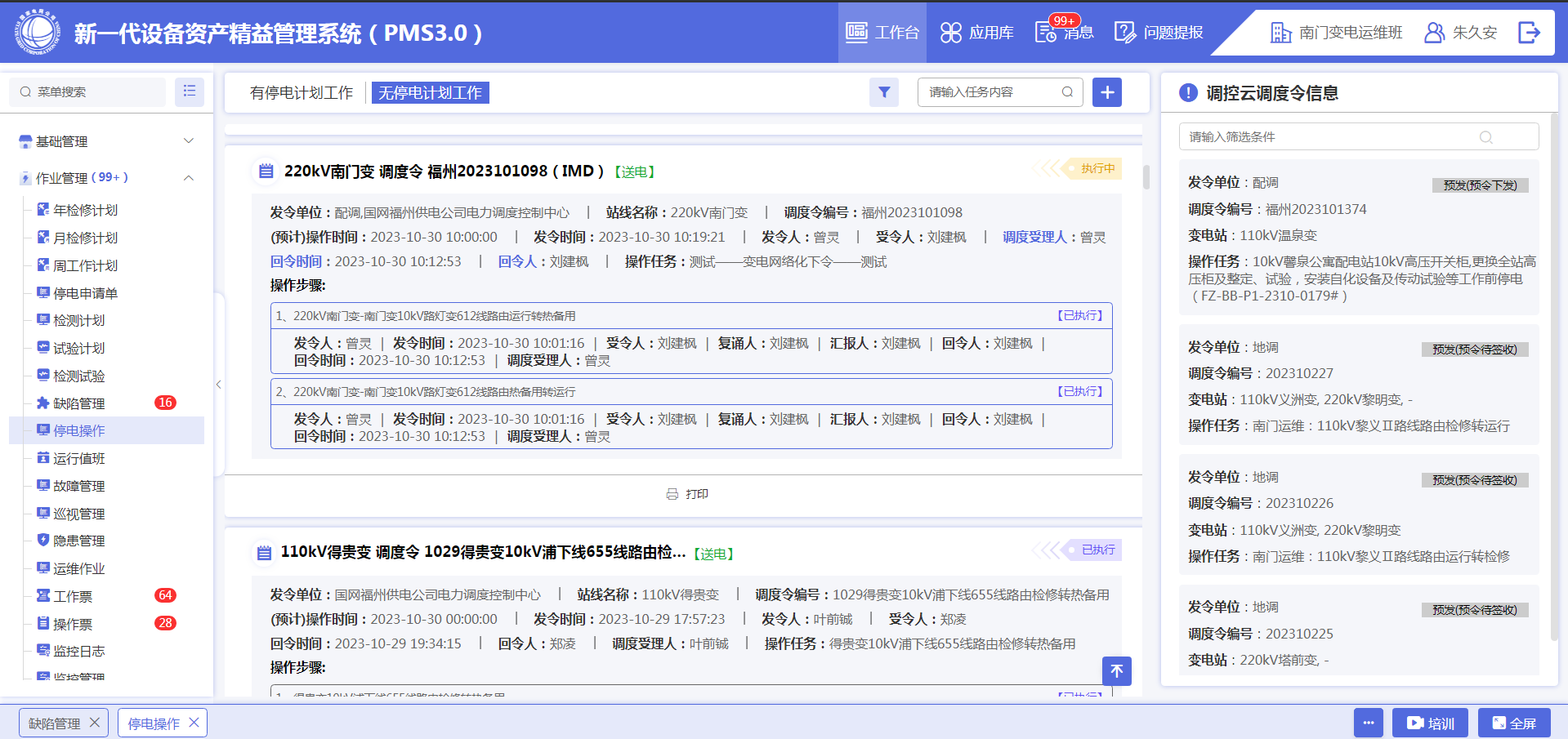Click the ellipsis more-options icon bottom right

pyautogui.click(x=1369, y=723)
